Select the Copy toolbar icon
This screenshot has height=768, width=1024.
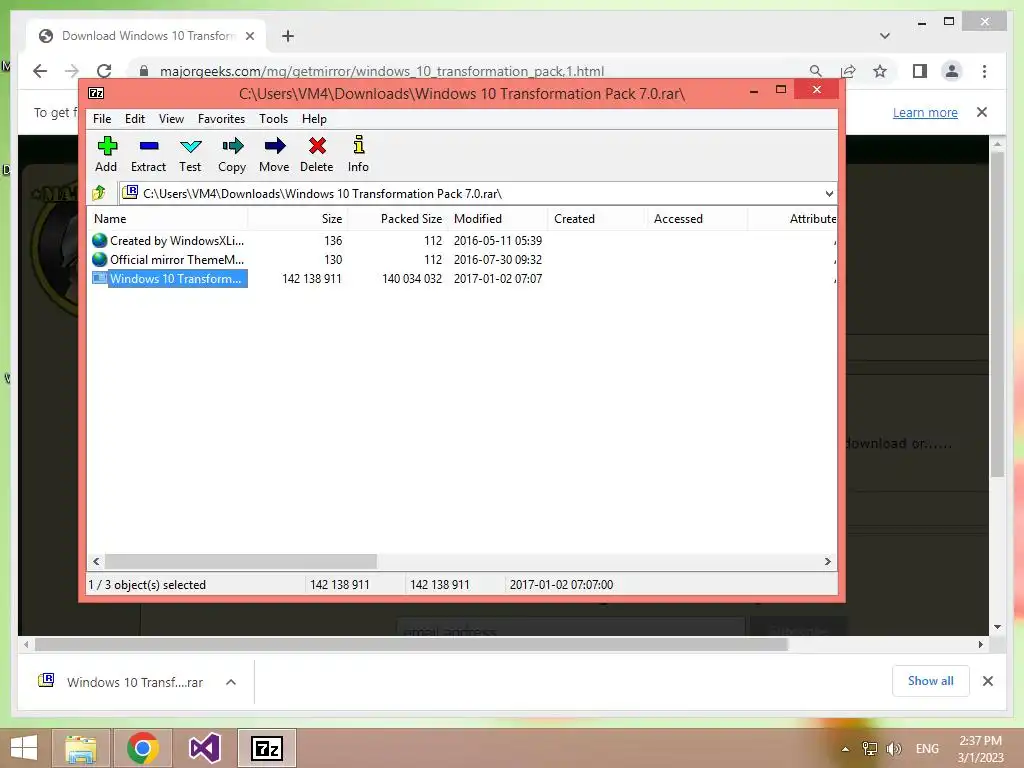click(x=232, y=146)
